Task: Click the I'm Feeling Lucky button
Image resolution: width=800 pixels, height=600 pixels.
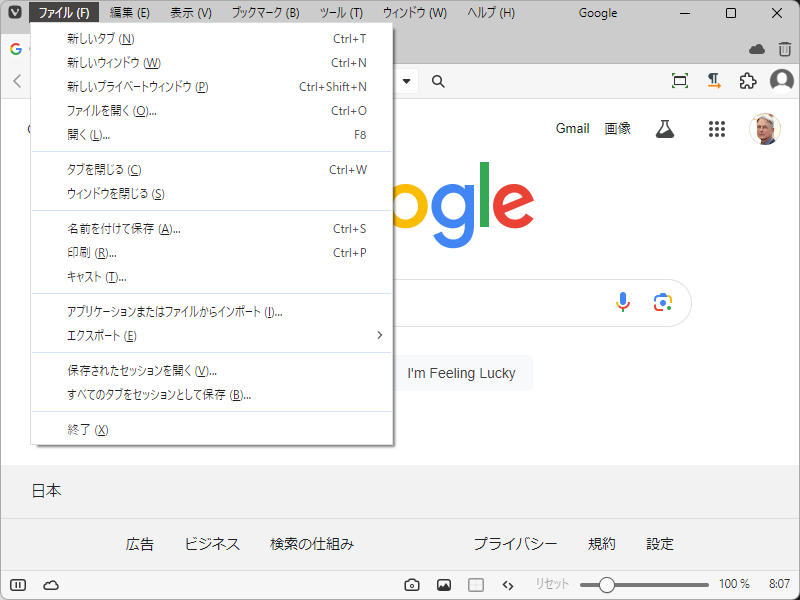Action: point(462,373)
